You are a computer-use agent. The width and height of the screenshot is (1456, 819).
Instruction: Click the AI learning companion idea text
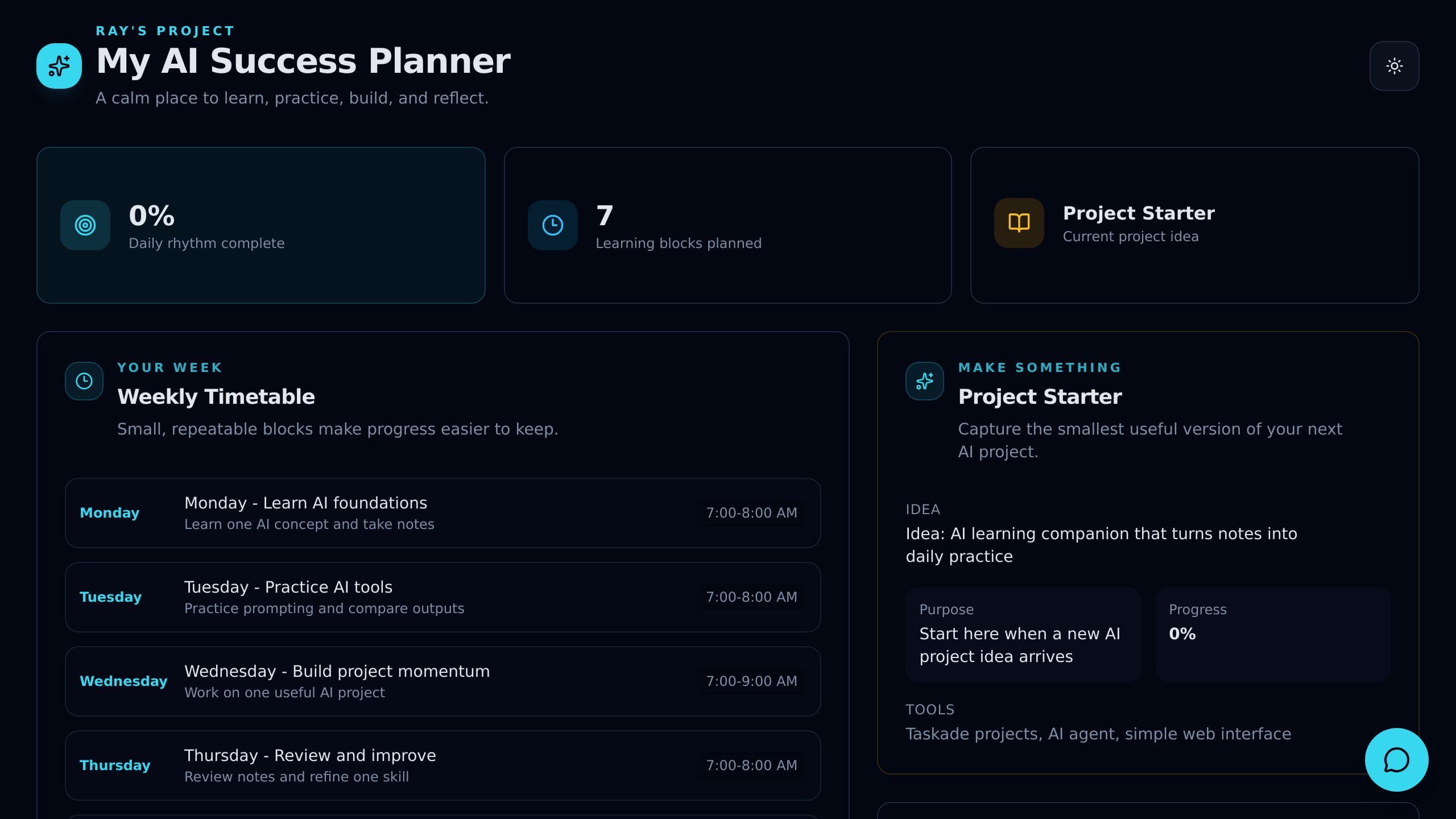[x=1101, y=545]
